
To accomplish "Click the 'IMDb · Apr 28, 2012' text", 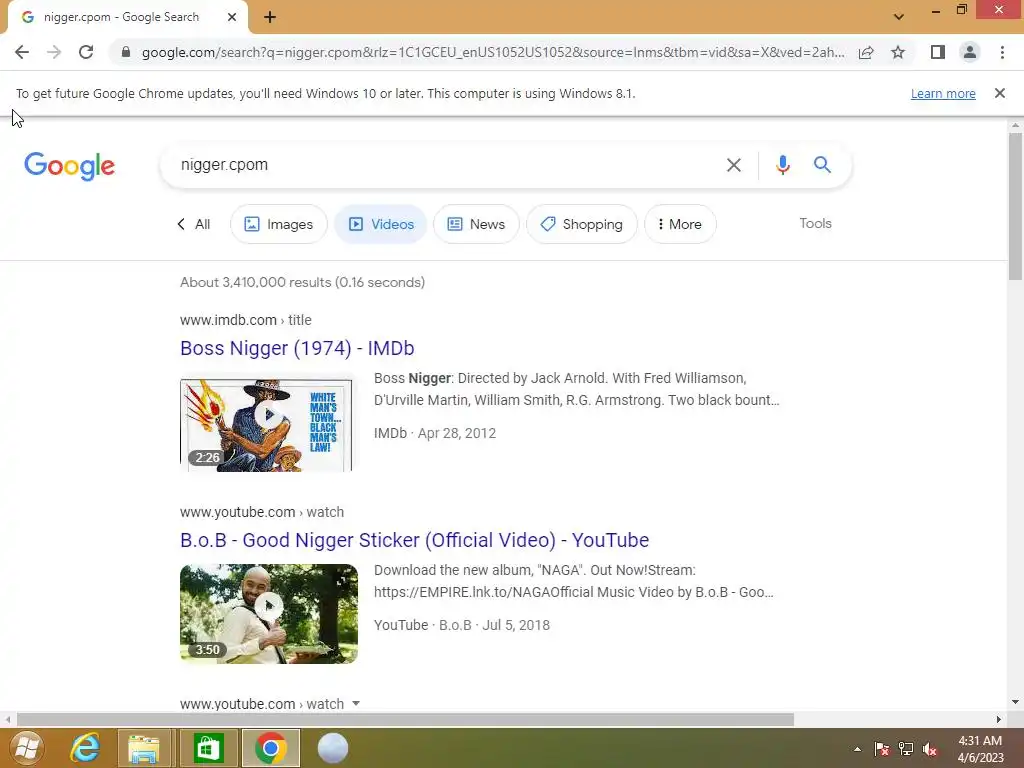I will coord(435,433).
